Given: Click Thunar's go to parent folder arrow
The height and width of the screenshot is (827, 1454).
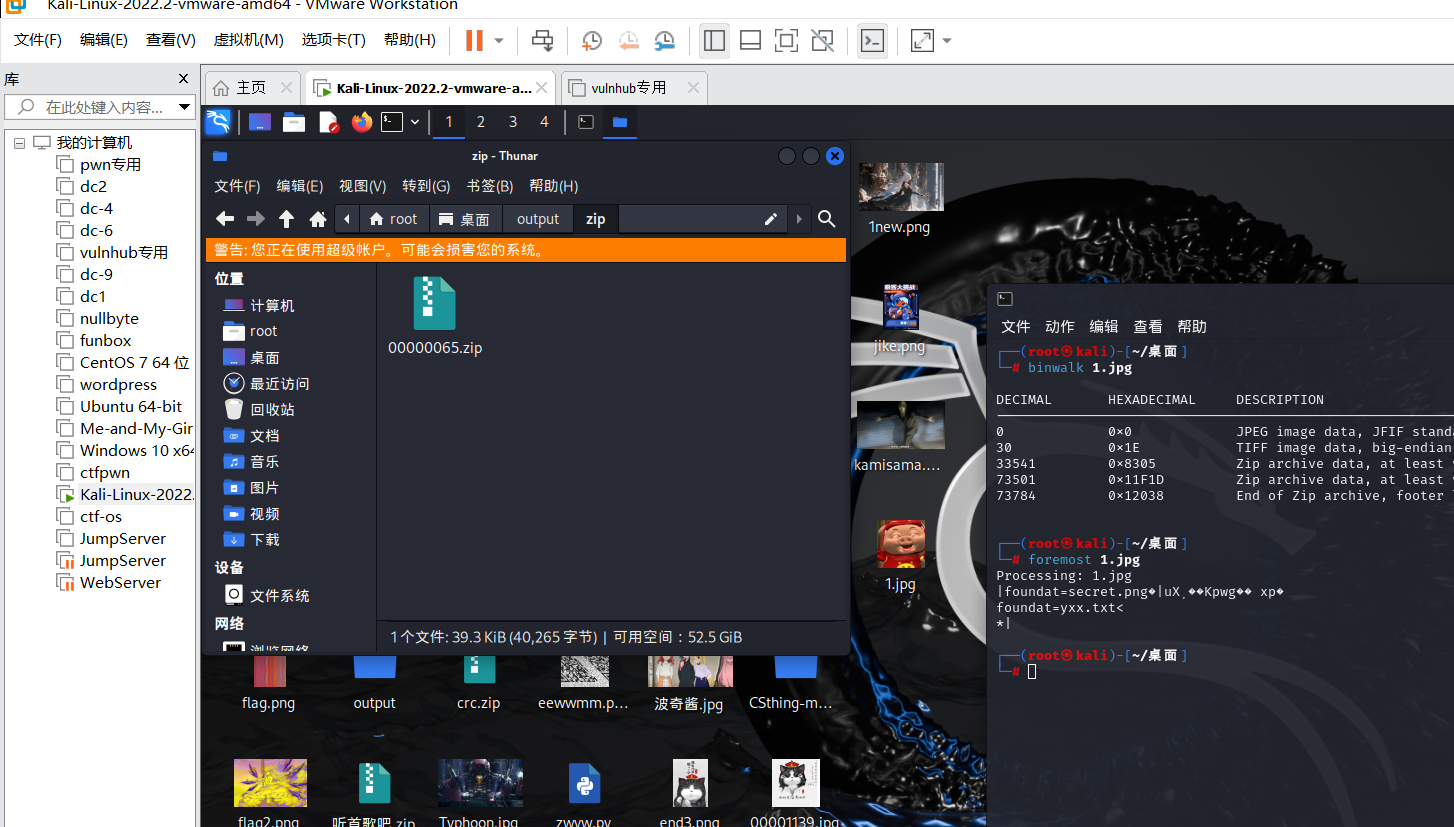Looking at the screenshot, I should [287, 219].
